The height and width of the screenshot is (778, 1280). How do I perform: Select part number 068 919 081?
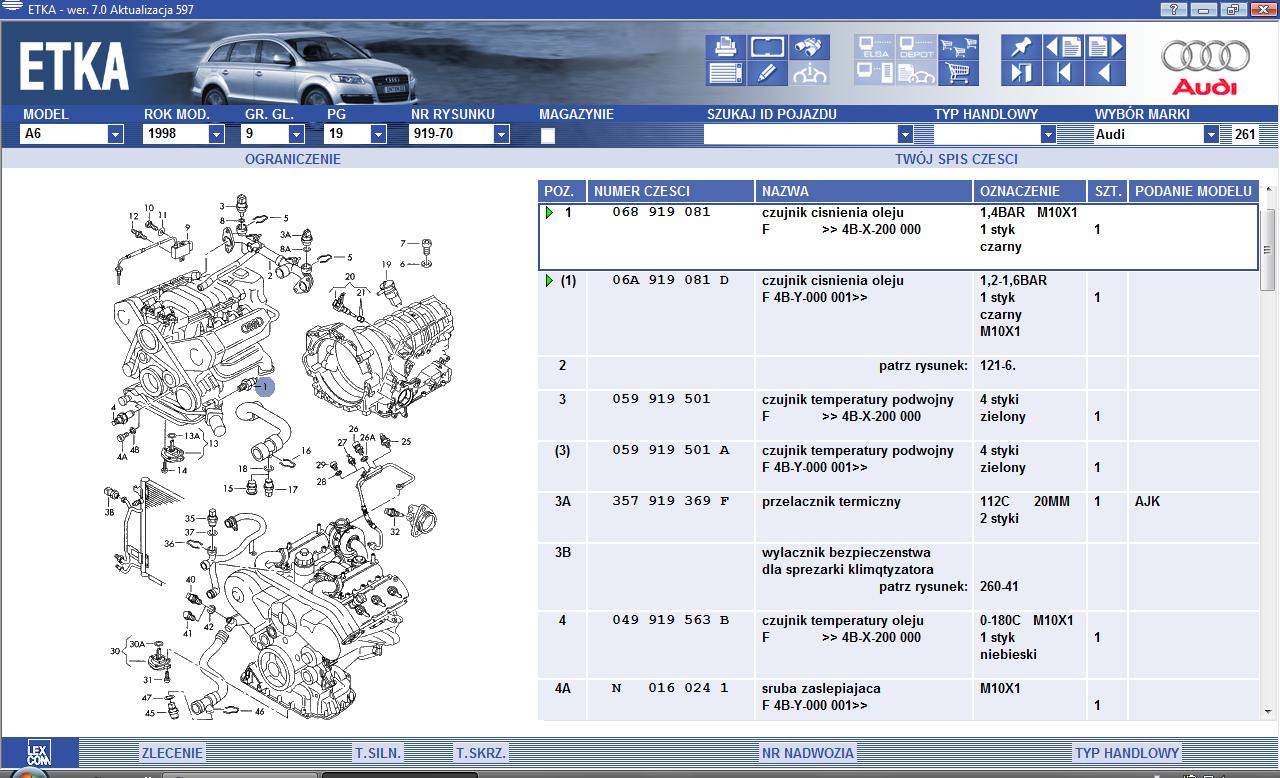coord(661,212)
